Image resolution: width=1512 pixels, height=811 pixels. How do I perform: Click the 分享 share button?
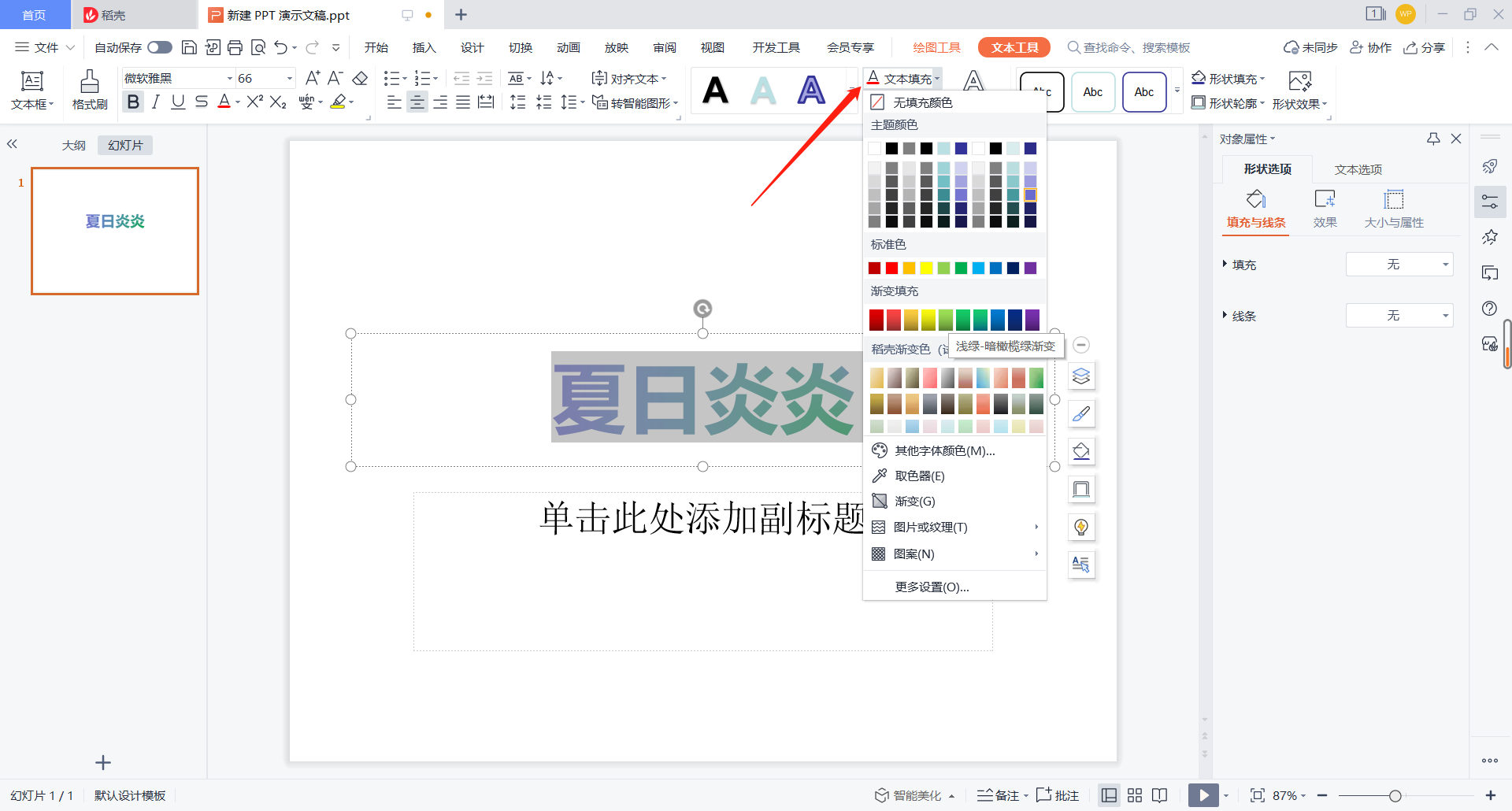1424,47
